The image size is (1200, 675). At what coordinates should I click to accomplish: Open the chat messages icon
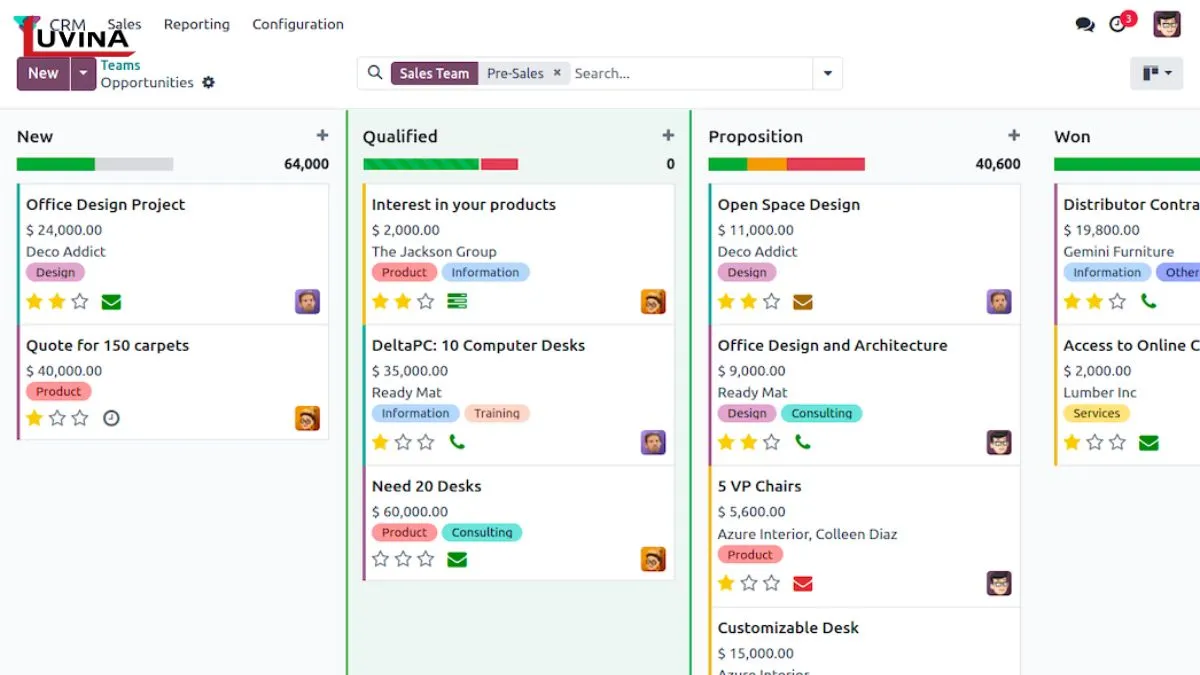[x=1084, y=24]
